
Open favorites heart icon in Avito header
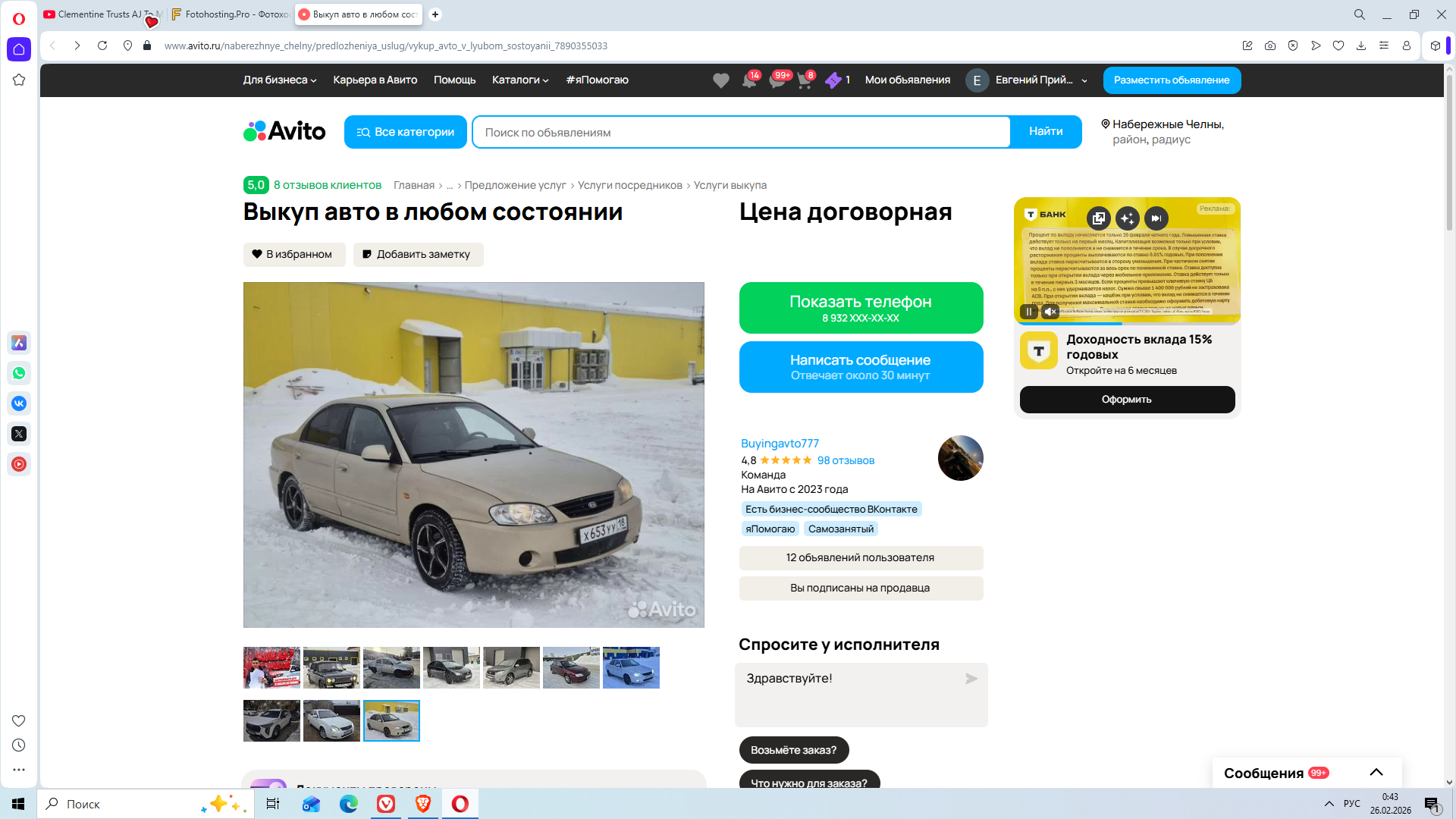point(720,80)
